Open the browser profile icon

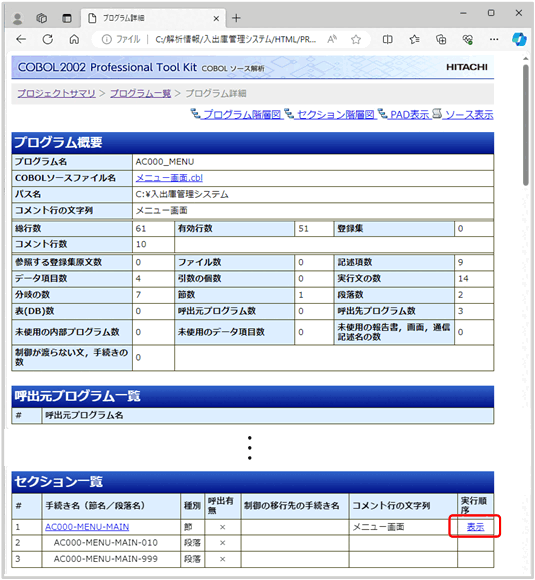click(x=17, y=18)
